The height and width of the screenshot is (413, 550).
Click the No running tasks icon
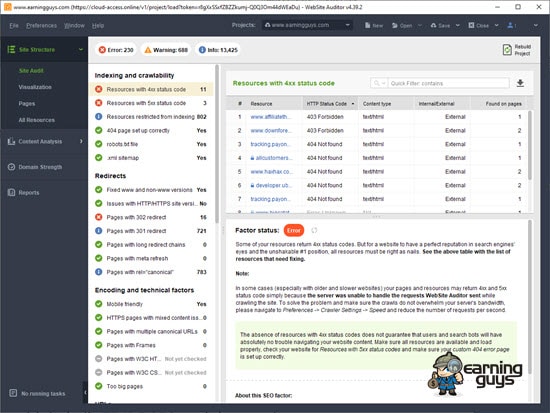(13, 393)
